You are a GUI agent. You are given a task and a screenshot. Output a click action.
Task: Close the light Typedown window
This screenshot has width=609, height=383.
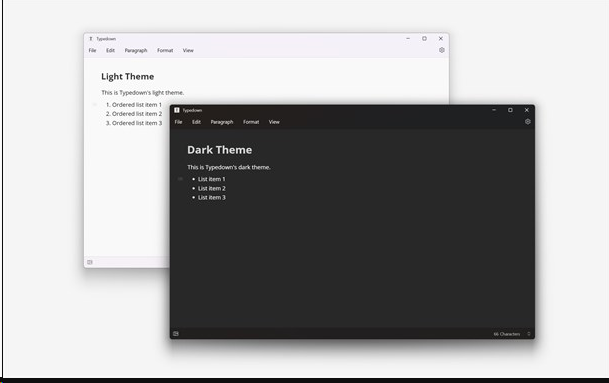(x=441, y=38)
